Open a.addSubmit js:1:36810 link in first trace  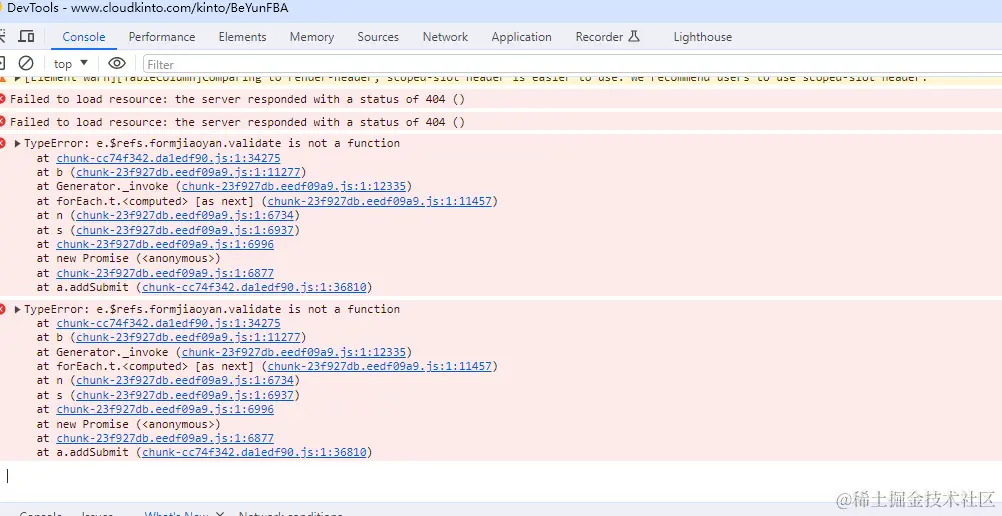[x=254, y=288]
